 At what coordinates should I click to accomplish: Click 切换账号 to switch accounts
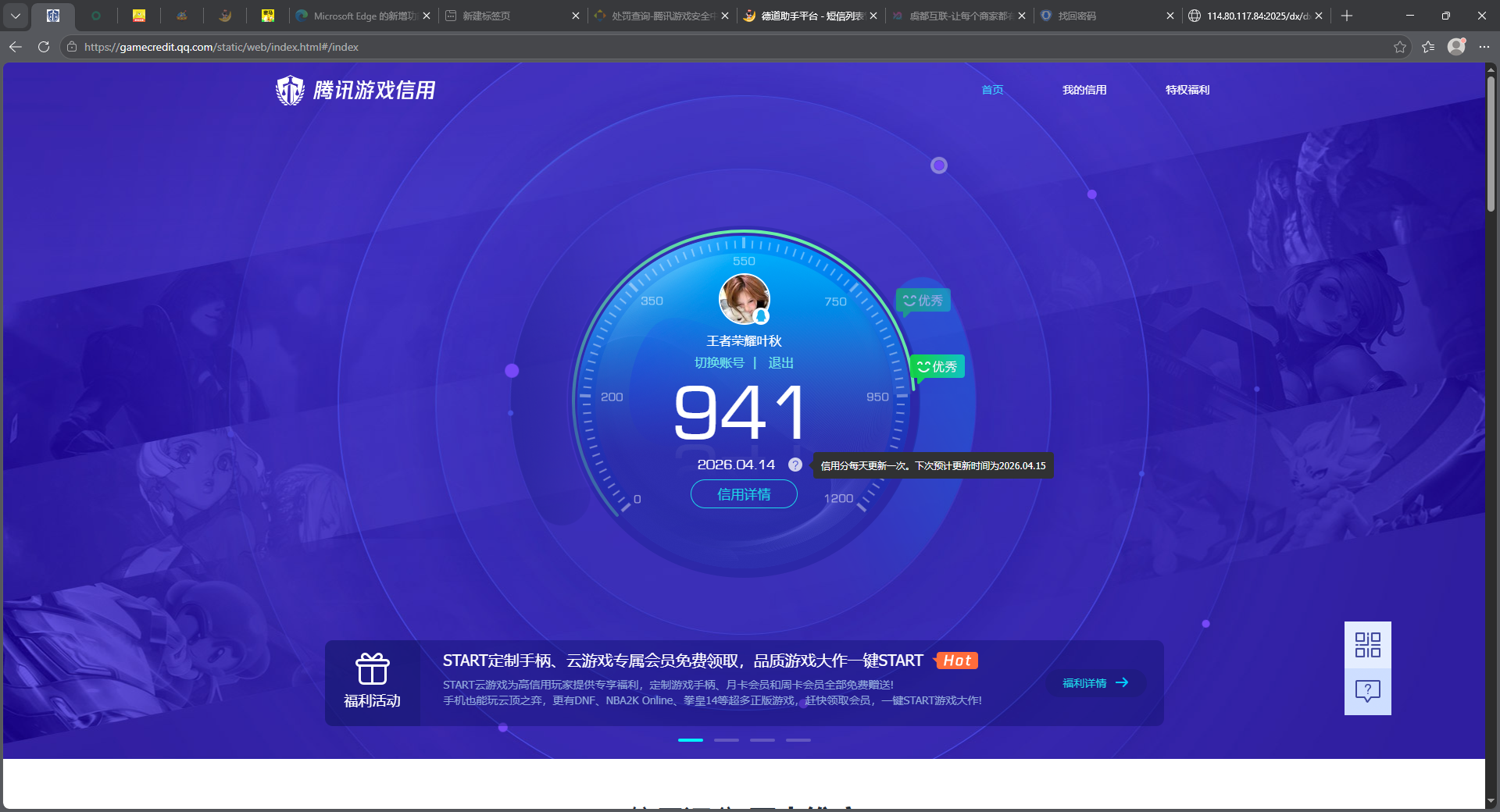[720, 362]
